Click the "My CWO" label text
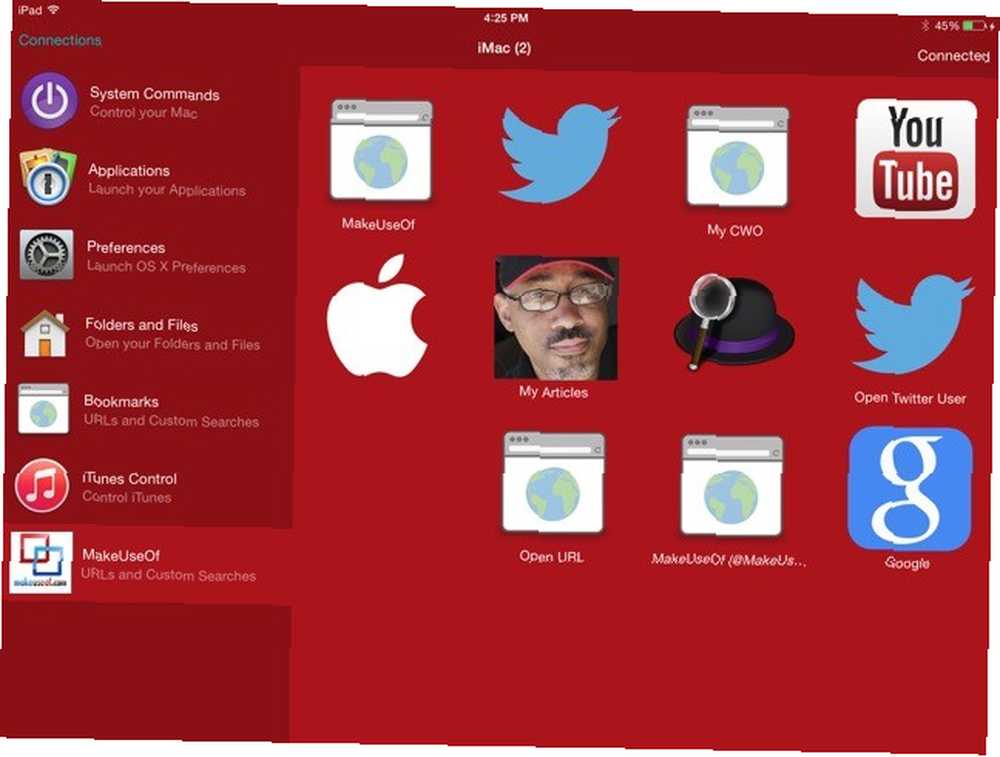 [735, 231]
